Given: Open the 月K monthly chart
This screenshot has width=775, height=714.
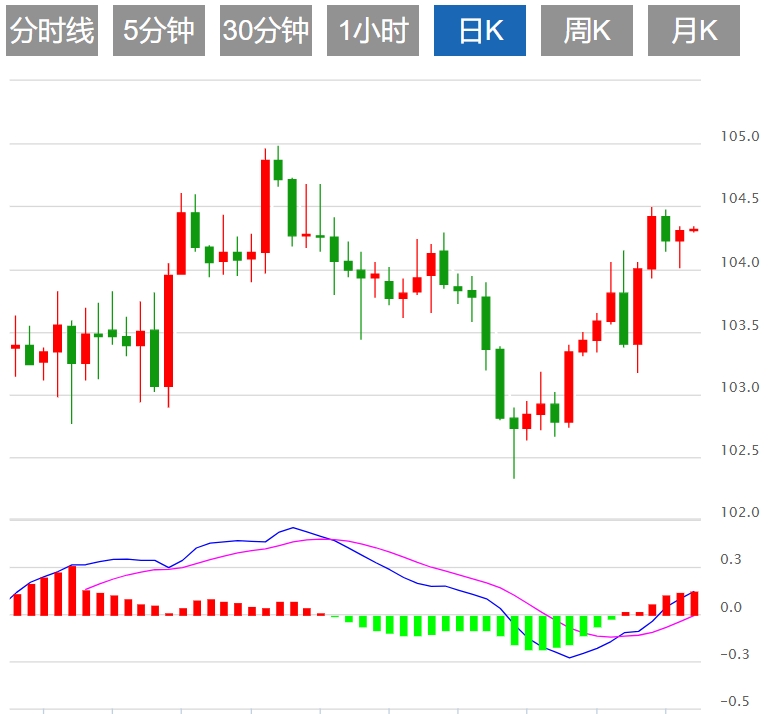Looking at the screenshot, I should click(x=694, y=31).
